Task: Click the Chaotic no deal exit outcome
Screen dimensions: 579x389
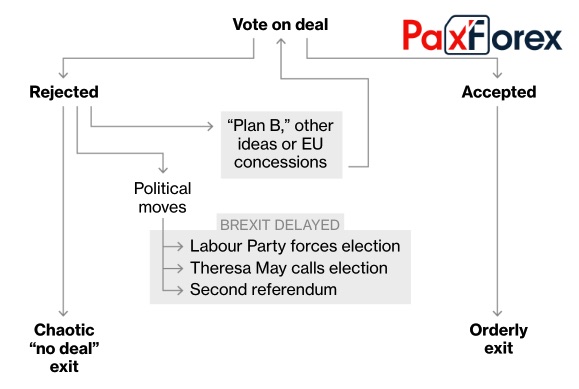Action: [64, 348]
